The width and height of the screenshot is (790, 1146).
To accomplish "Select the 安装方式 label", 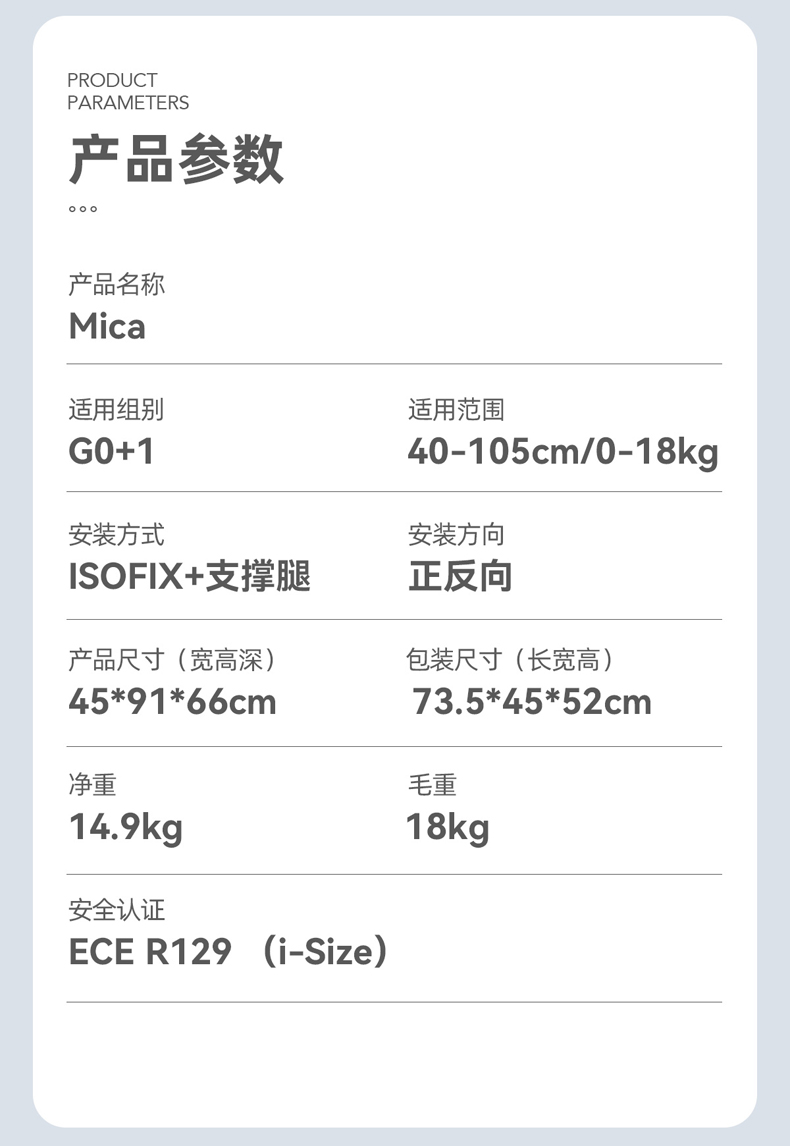I will click(x=116, y=534).
